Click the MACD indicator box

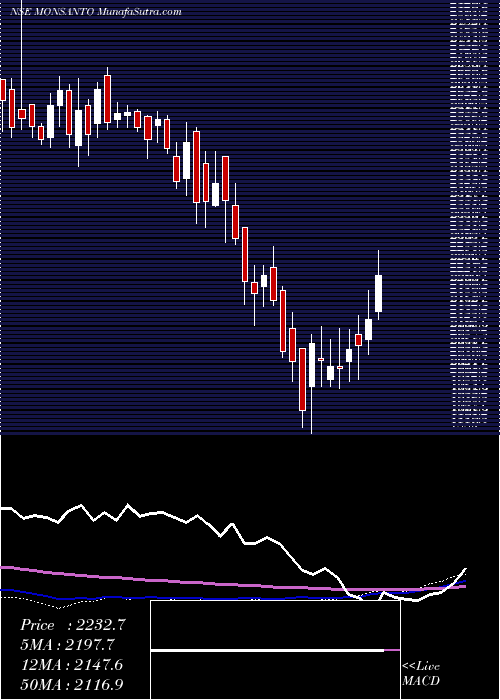[x=275, y=650]
